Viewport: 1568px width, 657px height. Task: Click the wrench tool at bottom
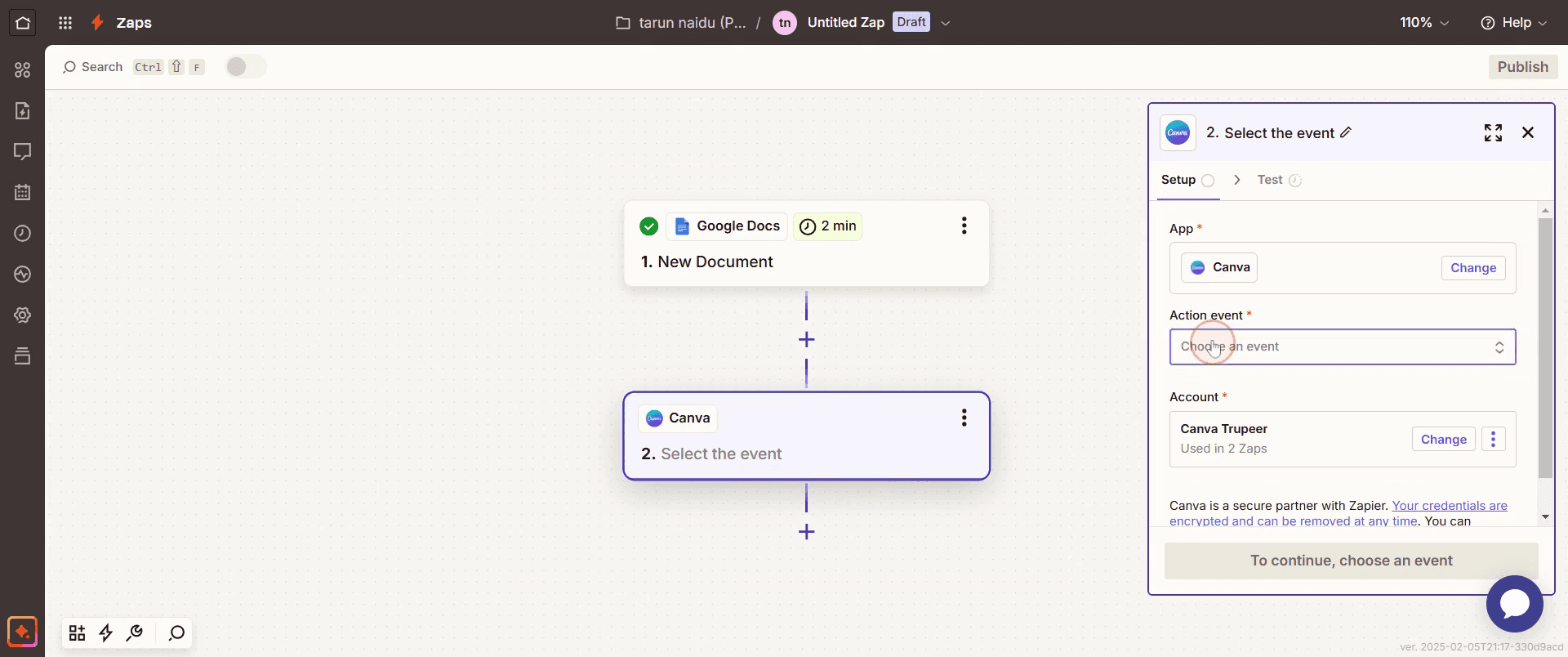(x=136, y=632)
